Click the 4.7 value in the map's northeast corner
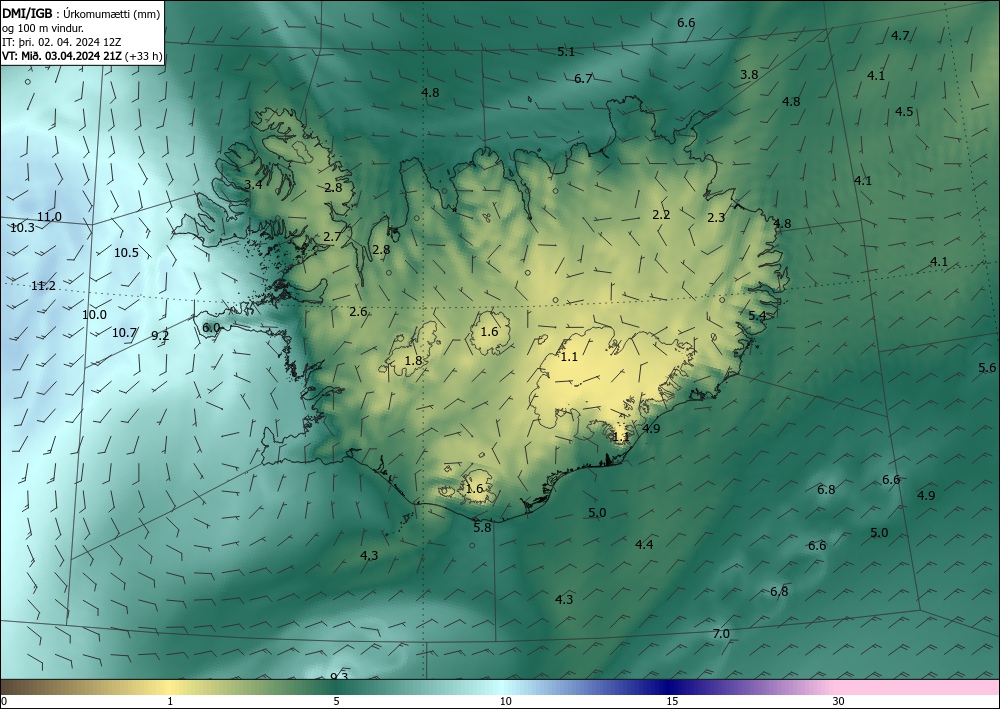The image size is (1000, 709). (900, 35)
